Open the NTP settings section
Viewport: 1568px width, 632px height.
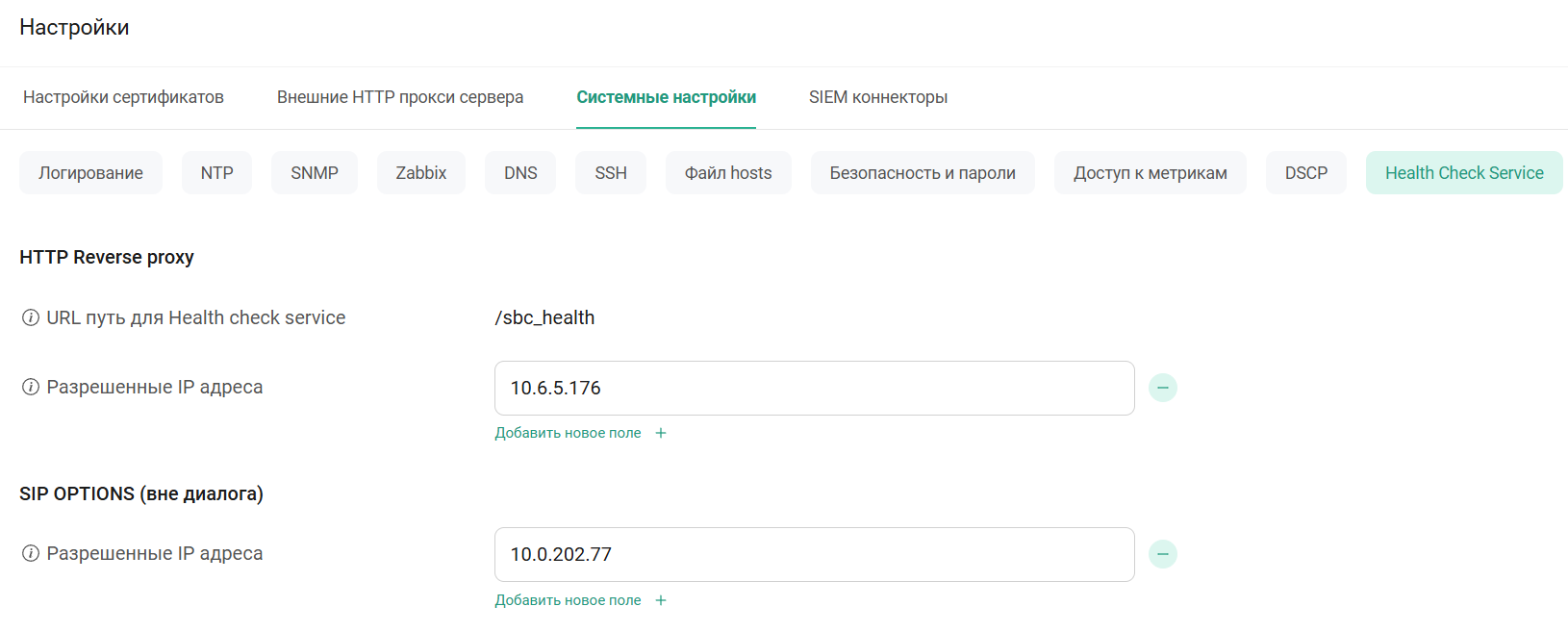click(216, 173)
